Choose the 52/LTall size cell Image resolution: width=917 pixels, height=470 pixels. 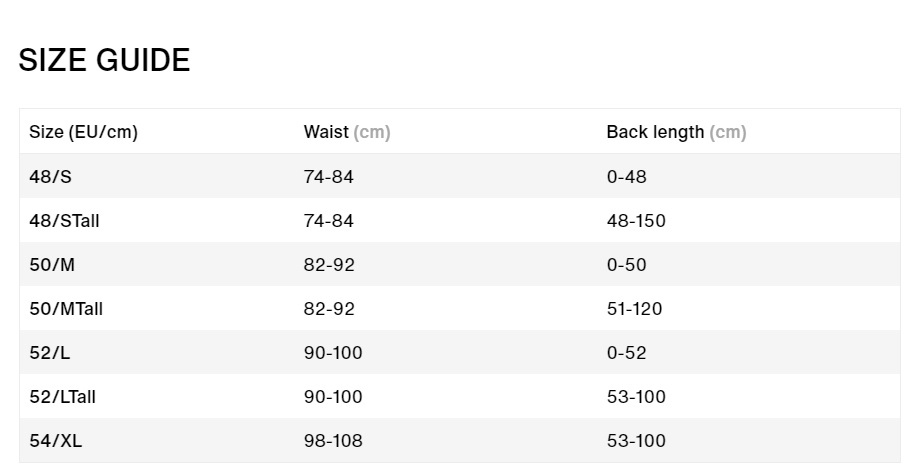tap(63, 396)
